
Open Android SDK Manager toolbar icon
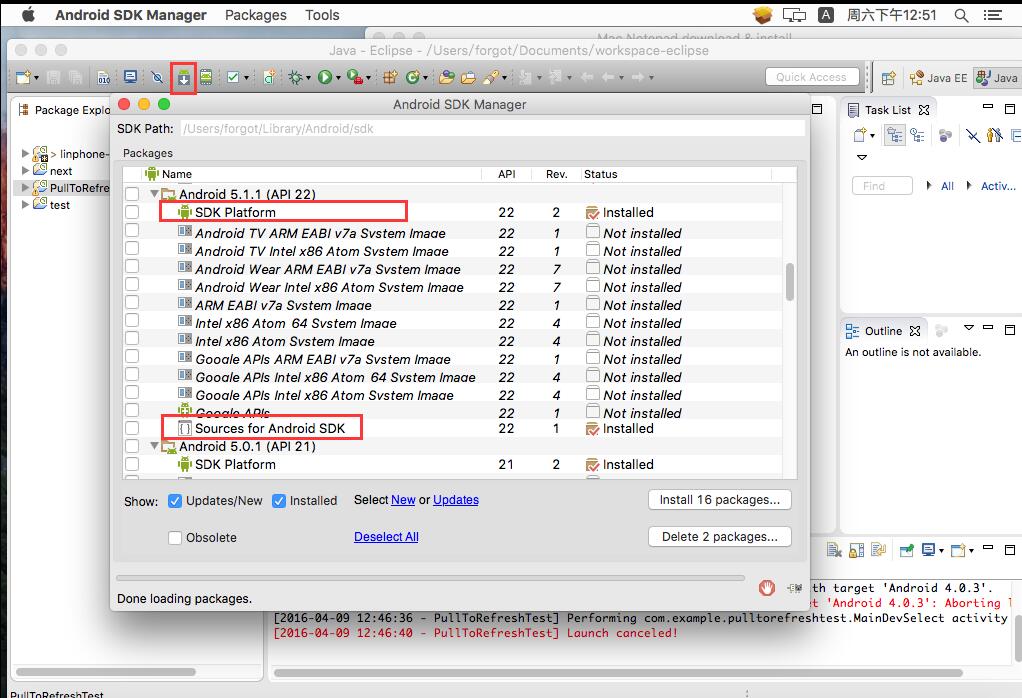(x=184, y=78)
